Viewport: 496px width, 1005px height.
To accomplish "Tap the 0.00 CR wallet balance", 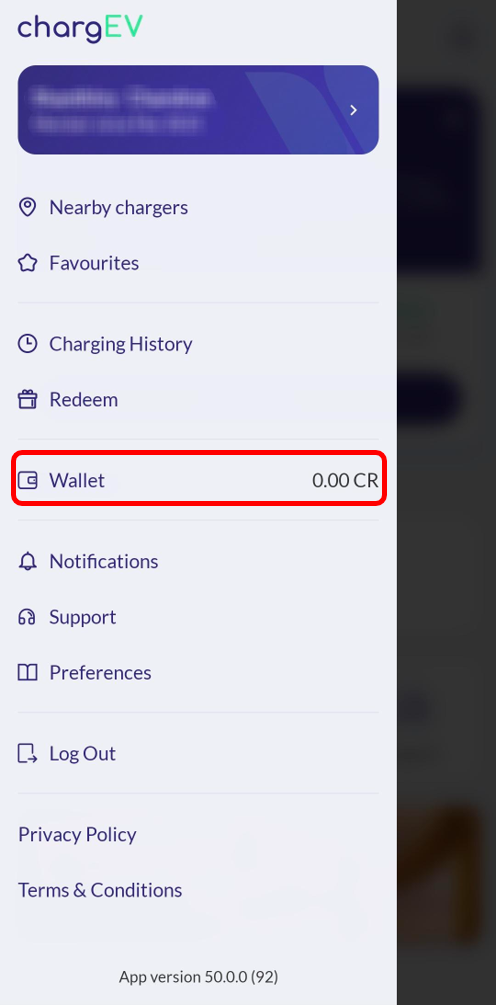I will [x=345, y=481].
